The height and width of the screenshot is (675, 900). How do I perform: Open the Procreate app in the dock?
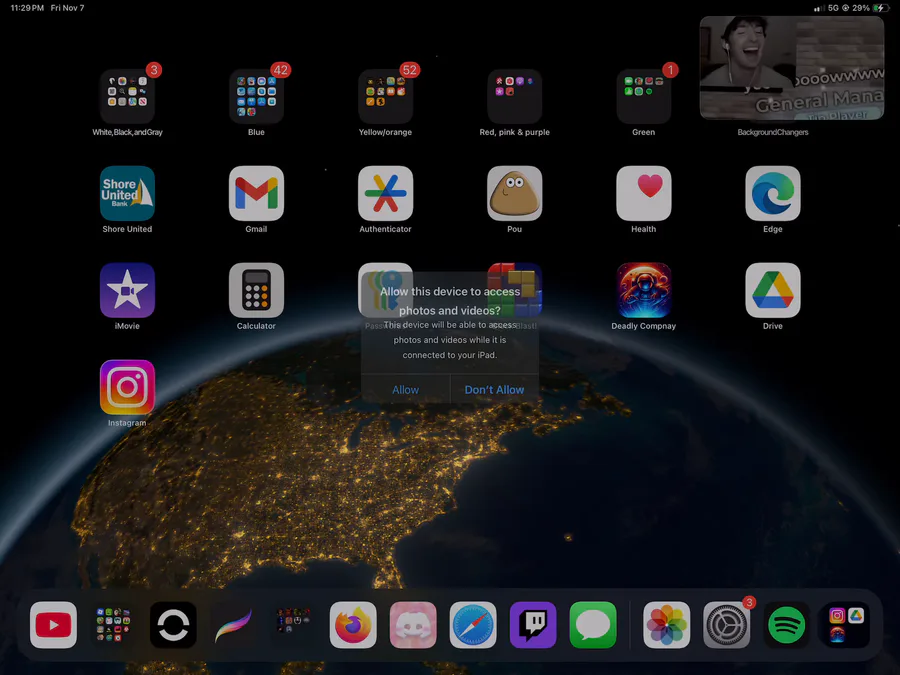[233, 625]
